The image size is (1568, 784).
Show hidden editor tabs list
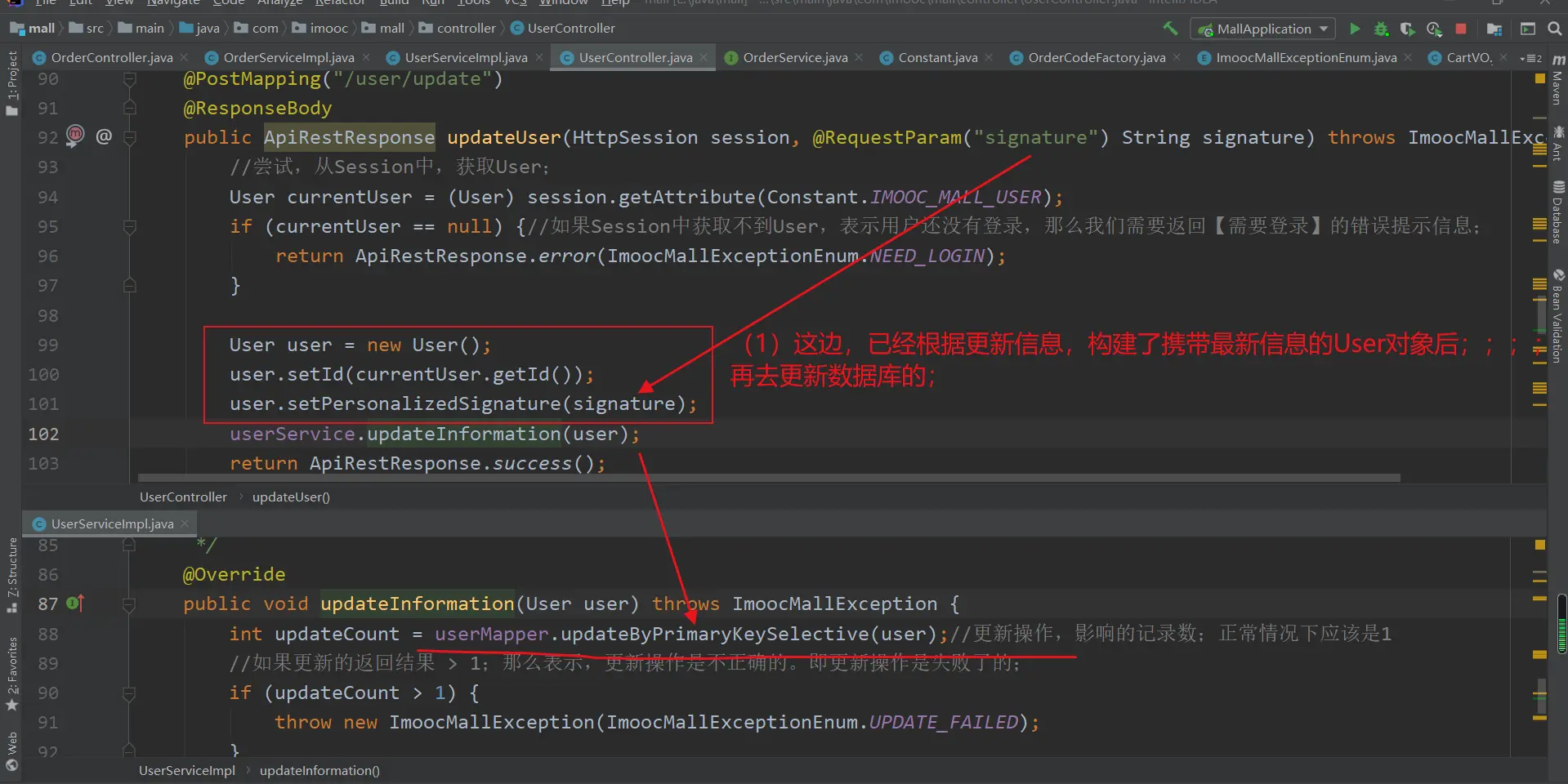pos(1530,58)
